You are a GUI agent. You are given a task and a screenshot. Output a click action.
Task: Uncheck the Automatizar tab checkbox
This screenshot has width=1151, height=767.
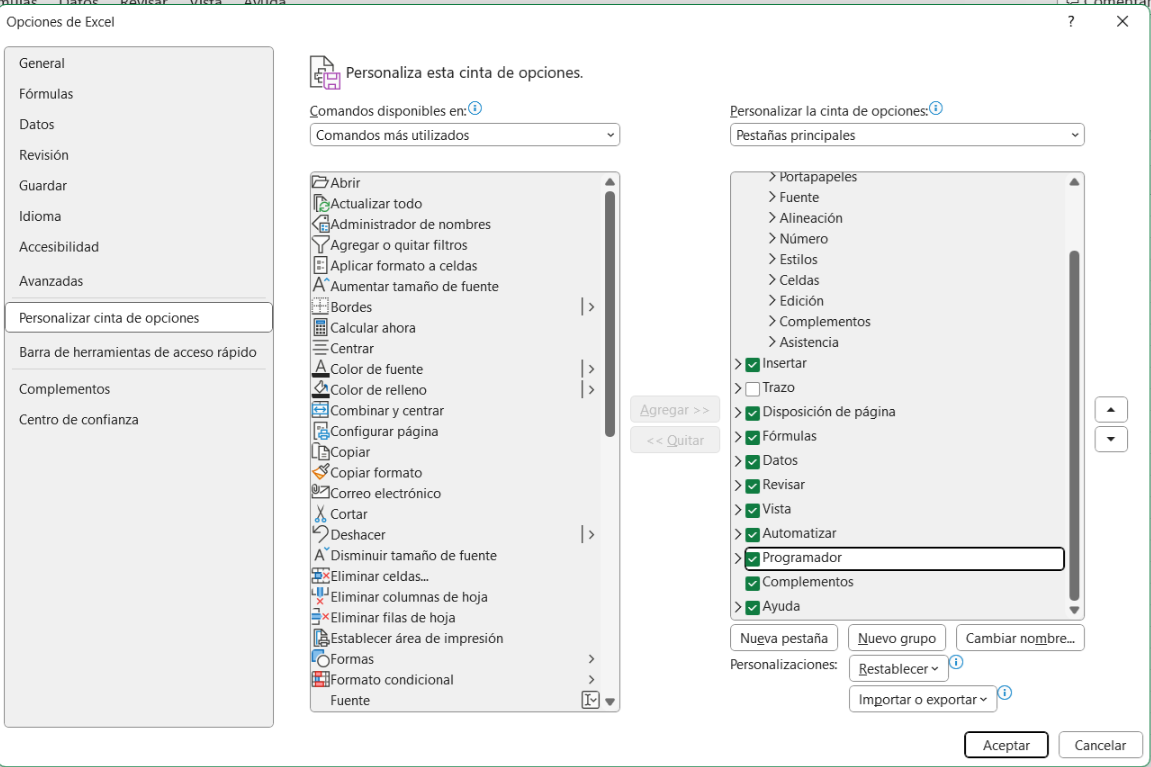click(752, 534)
